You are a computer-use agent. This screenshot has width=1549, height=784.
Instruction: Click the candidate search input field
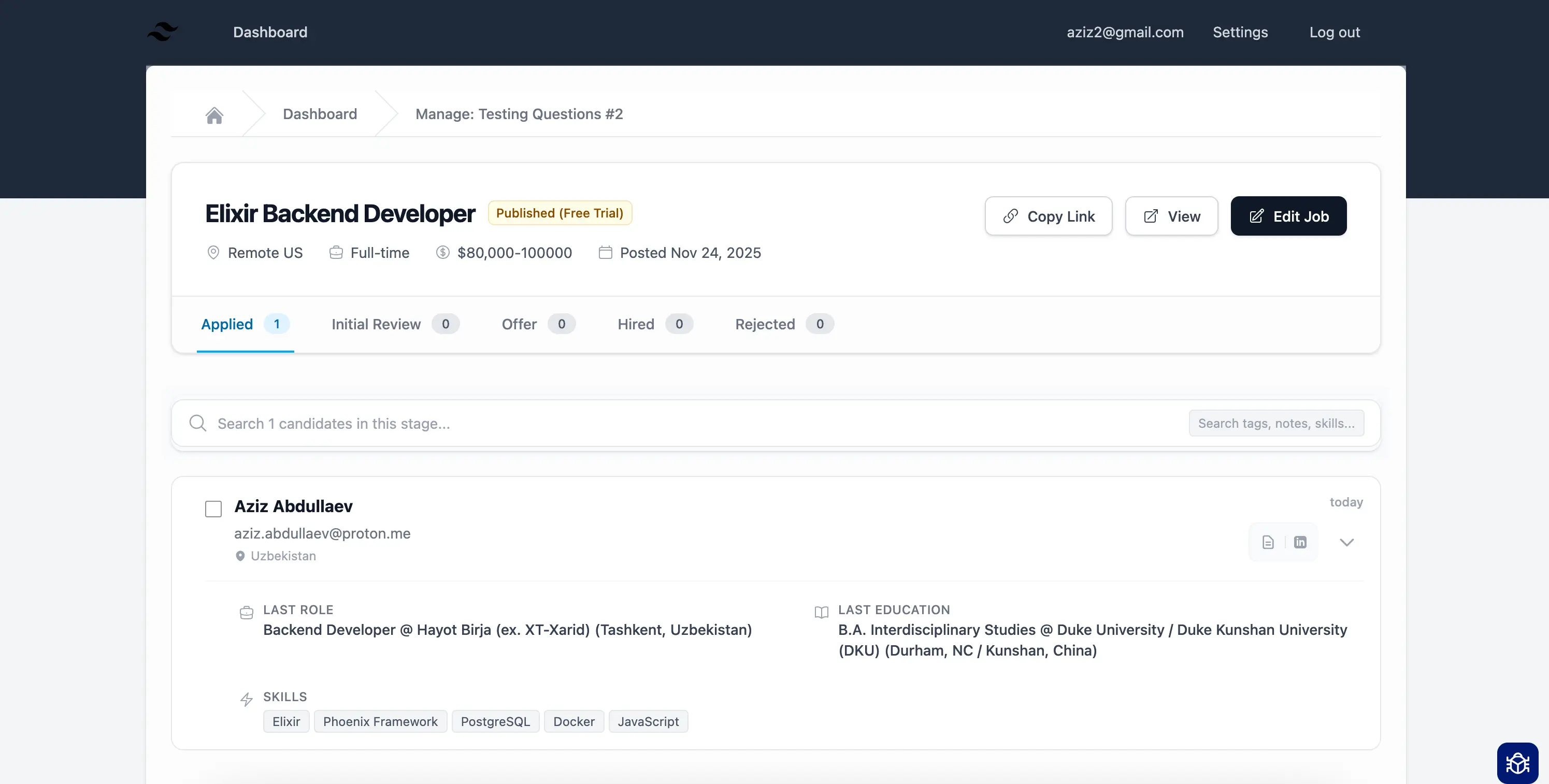421,423
